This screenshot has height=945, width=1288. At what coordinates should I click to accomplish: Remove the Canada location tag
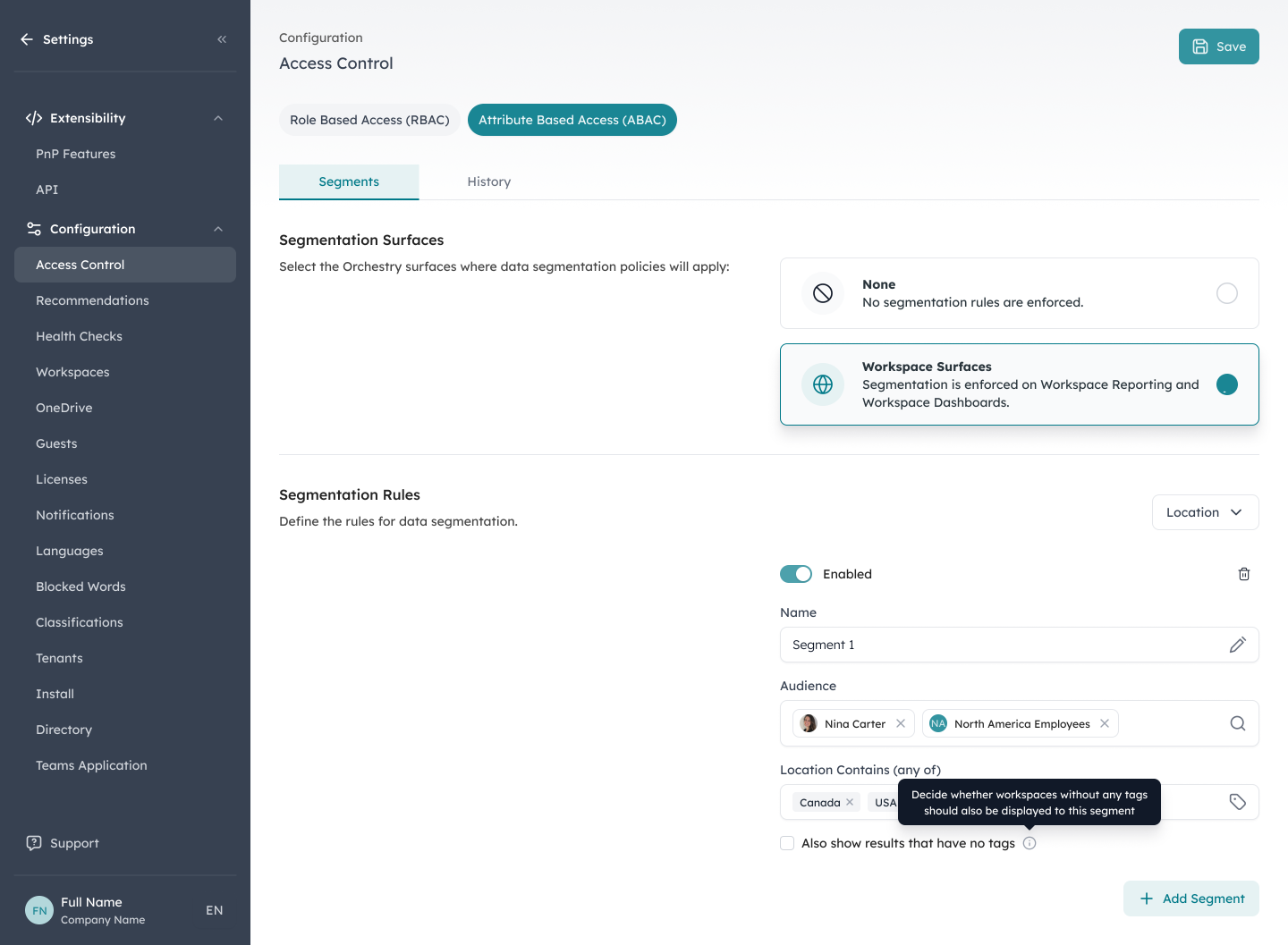point(850,802)
